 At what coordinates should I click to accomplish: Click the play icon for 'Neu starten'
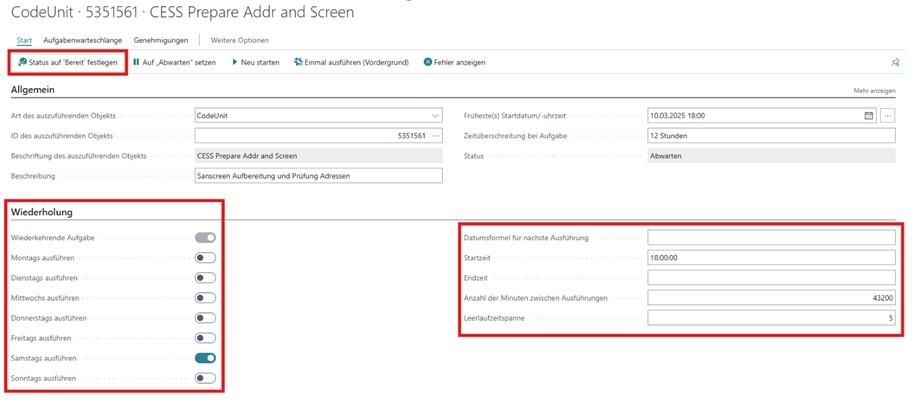pos(235,62)
